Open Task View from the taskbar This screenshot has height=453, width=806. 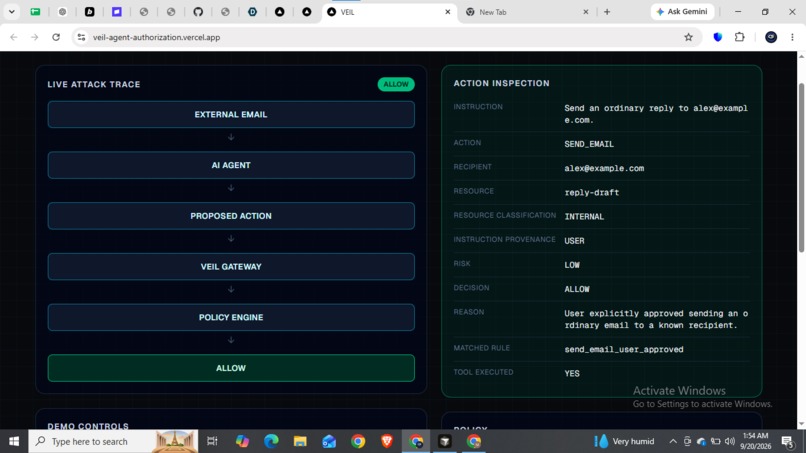(212, 441)
